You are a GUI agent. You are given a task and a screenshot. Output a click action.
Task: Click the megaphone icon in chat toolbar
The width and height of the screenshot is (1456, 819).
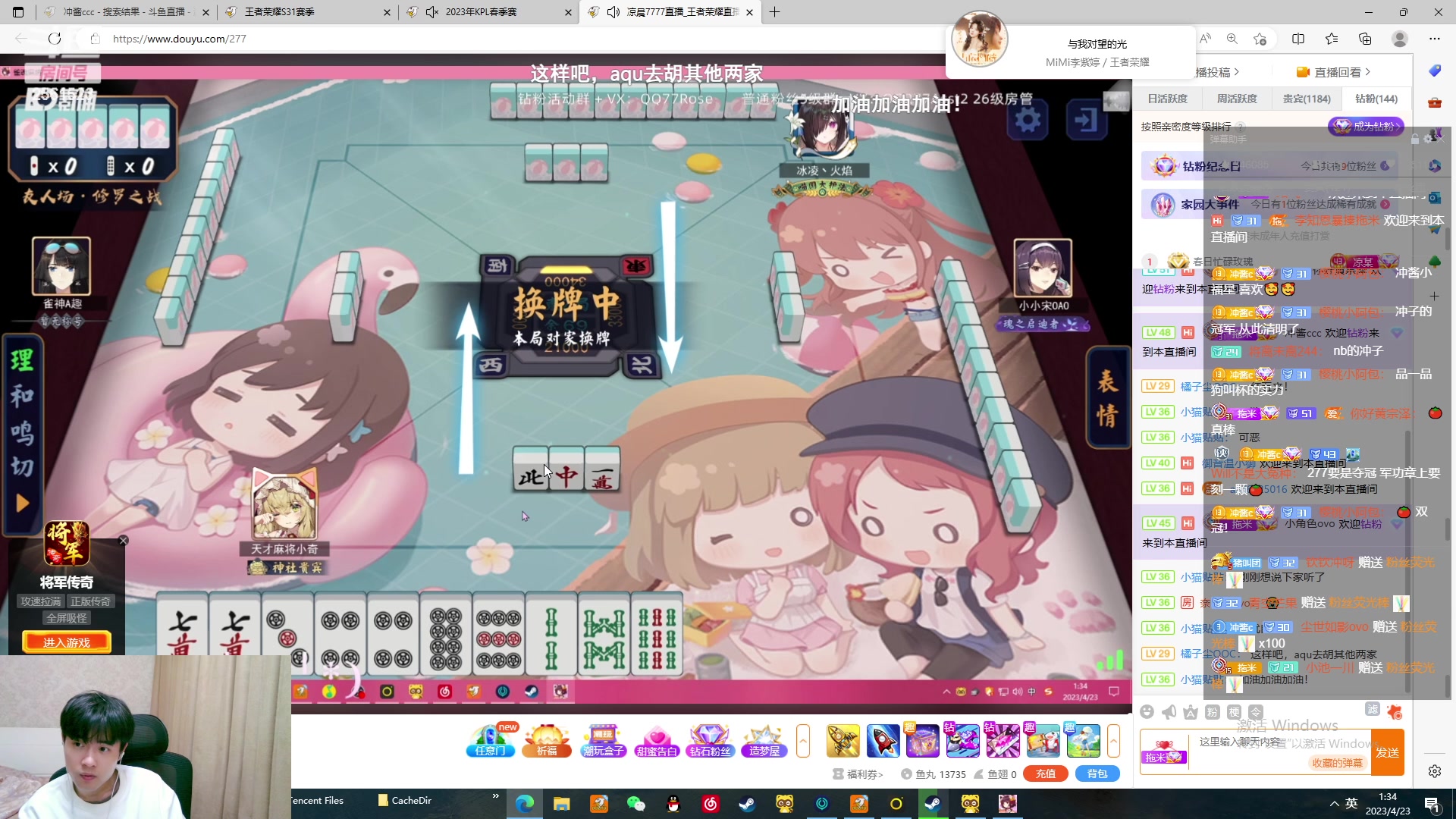coord(1169,712)
